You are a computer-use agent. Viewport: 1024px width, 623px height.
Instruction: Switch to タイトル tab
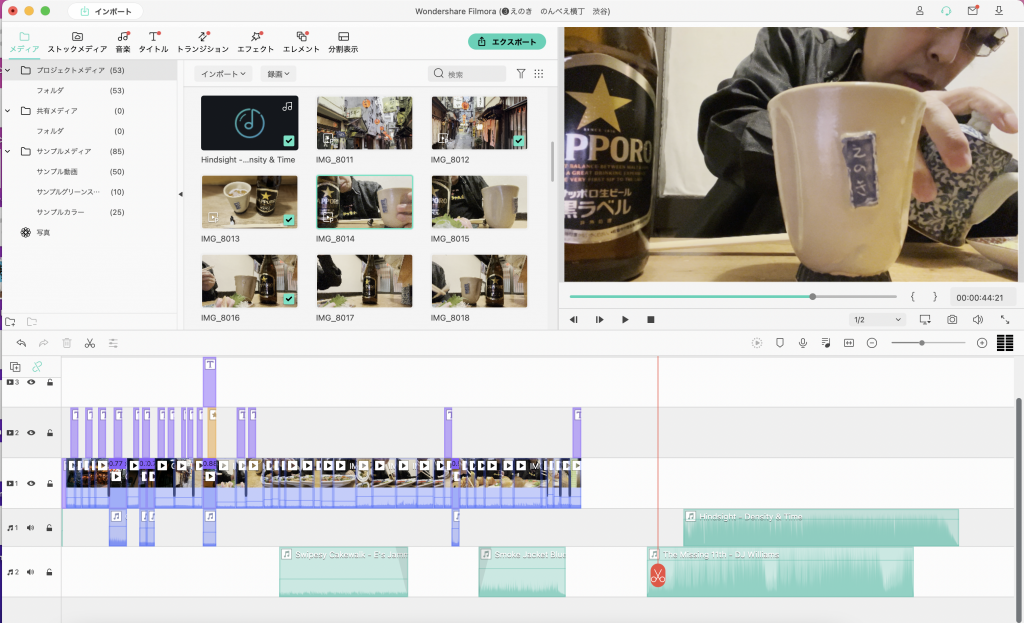[153, 42]
